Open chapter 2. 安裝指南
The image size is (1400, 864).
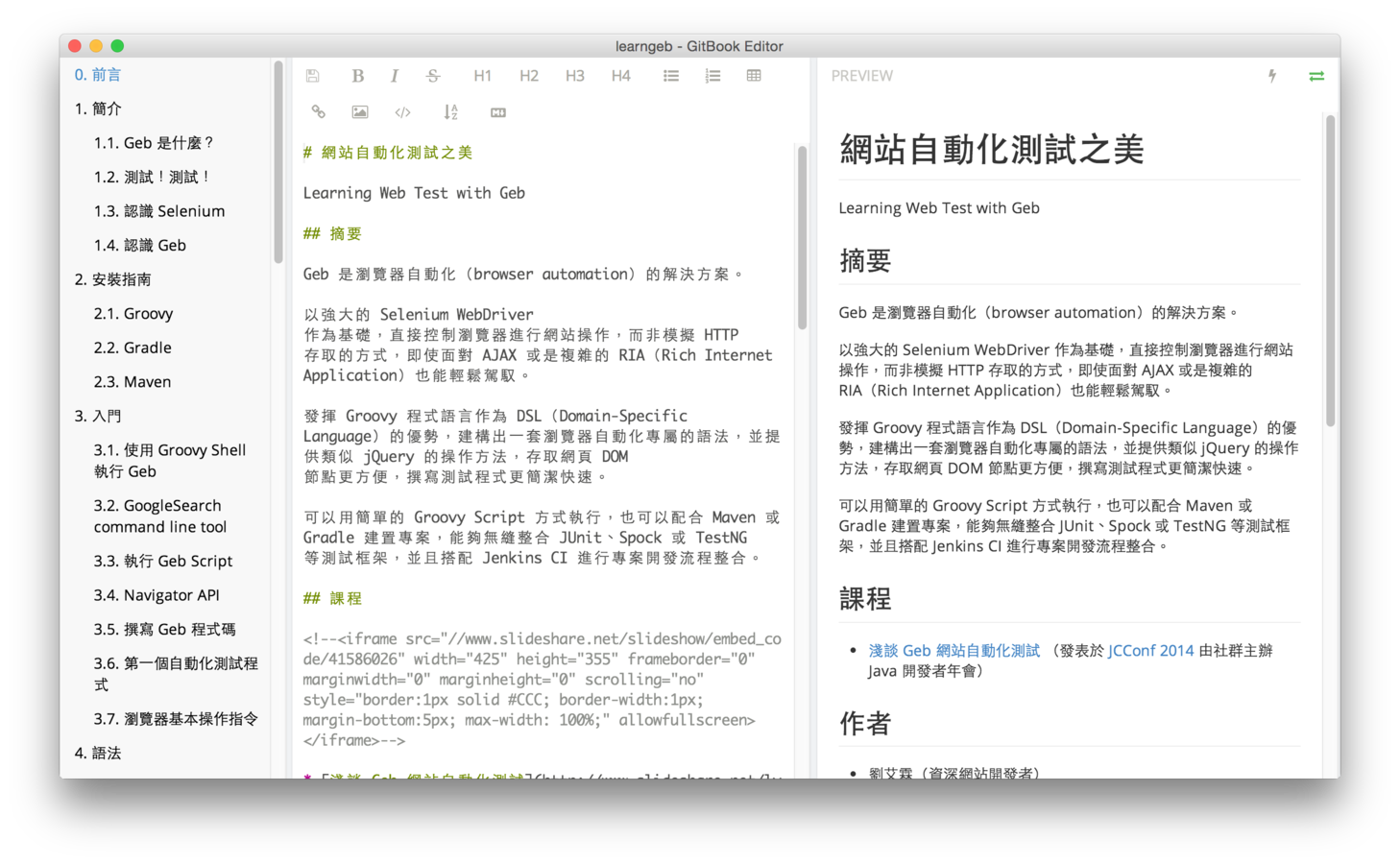point(112,279)
